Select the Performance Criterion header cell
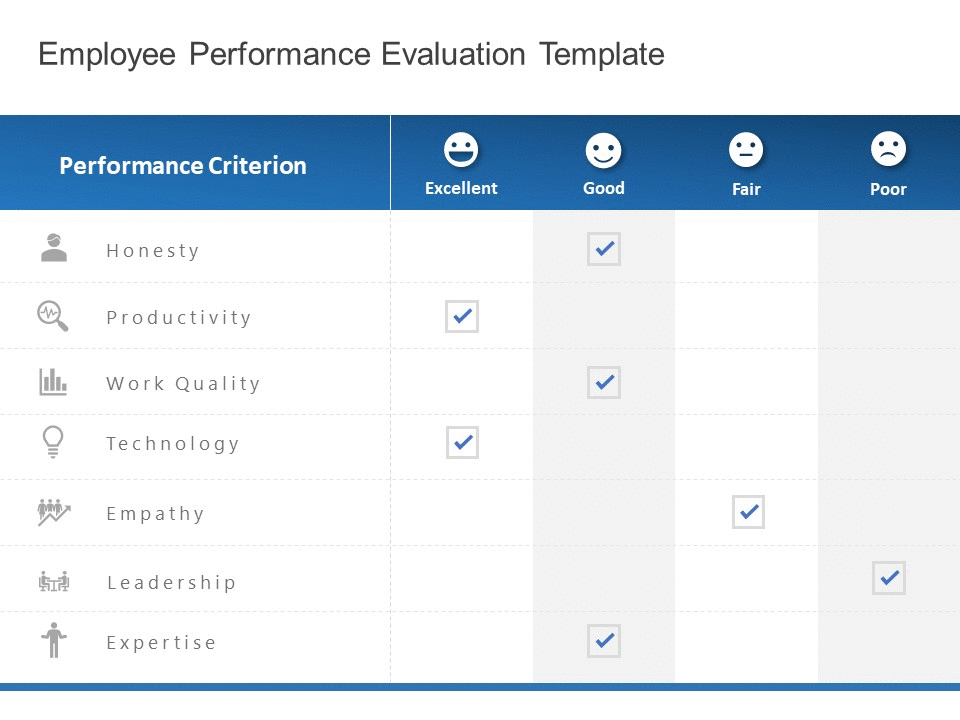The height and width of the screenshot is (720, 960). tap(183, 166)
